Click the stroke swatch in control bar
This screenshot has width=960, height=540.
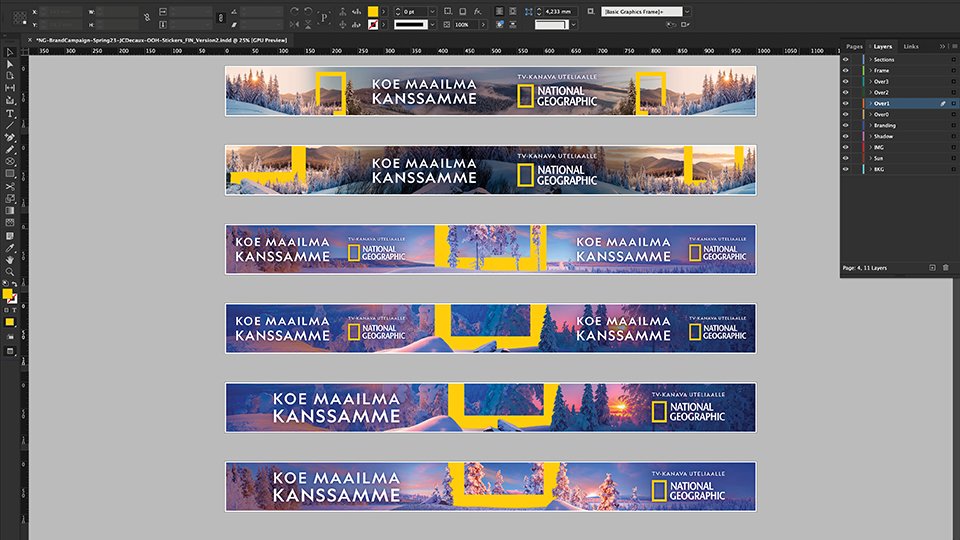(x=373, y=24)
